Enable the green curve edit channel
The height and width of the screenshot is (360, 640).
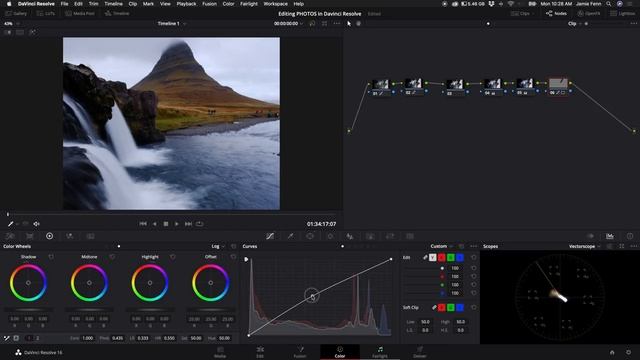tap(451, 258)
